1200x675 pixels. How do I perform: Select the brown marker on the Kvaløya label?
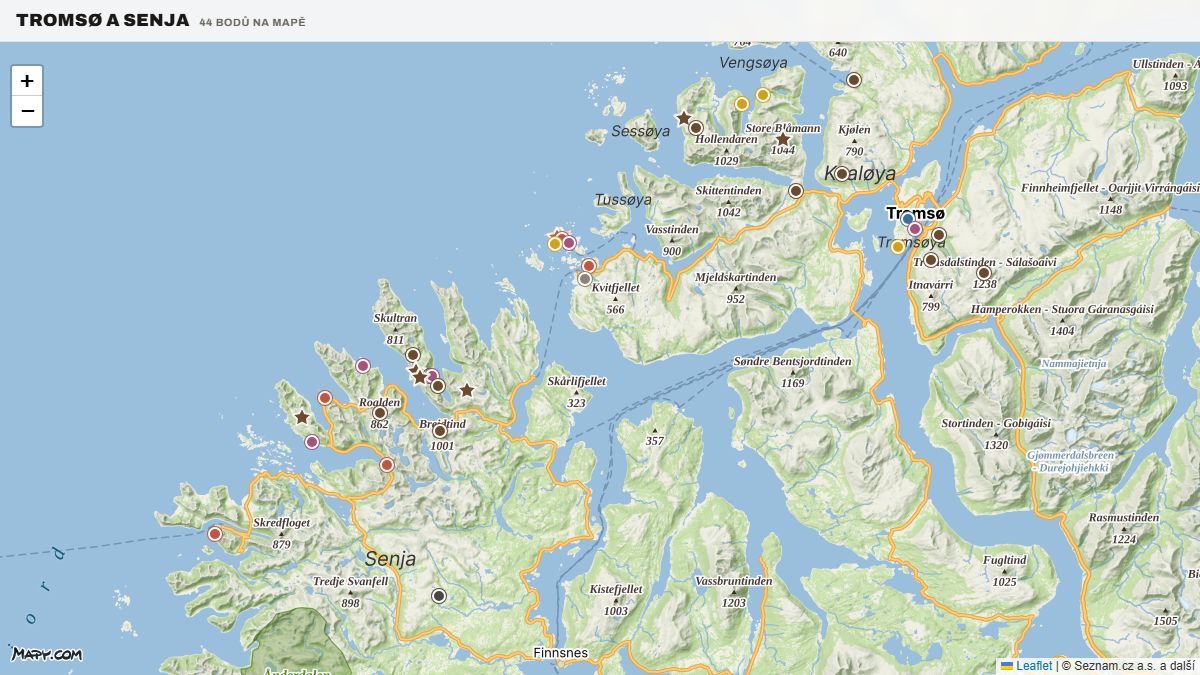pyautogui.click(x=842, y=173)
